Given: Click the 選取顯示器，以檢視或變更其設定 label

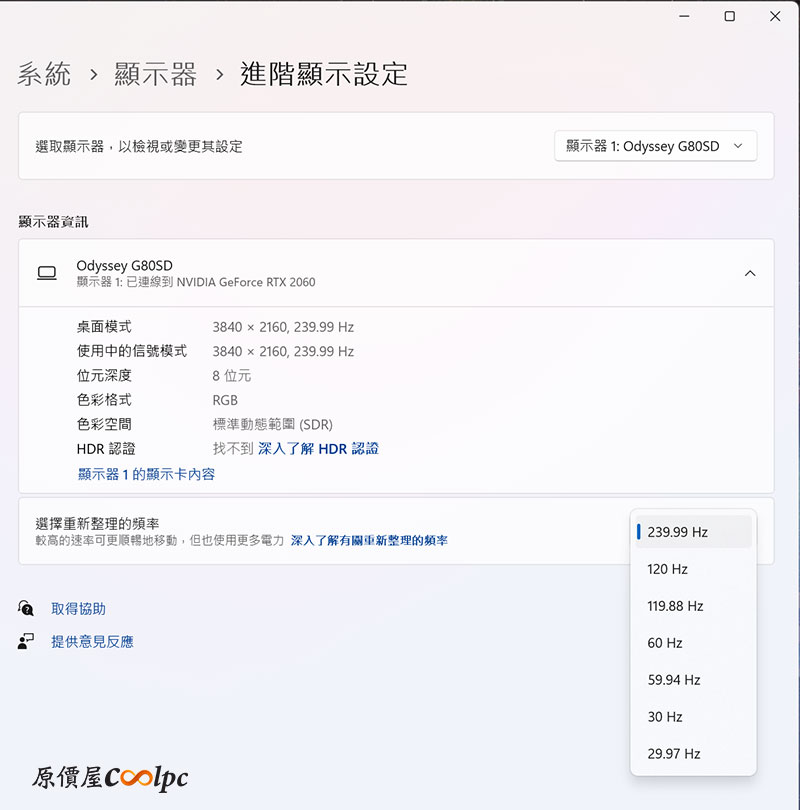Looking at the screenshot, I should coord(139,146).
